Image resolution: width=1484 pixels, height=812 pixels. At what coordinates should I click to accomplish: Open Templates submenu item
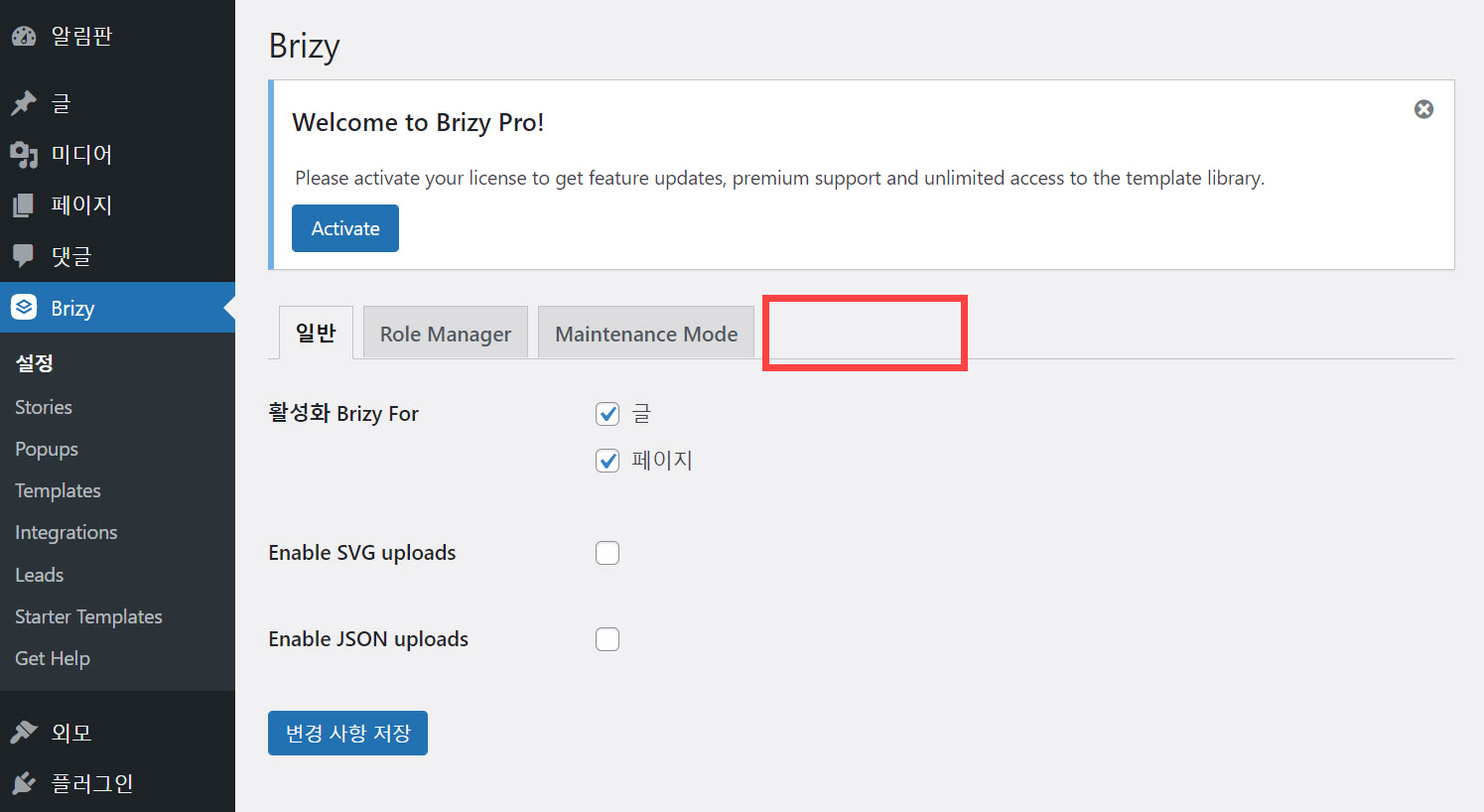pos(58,490)
